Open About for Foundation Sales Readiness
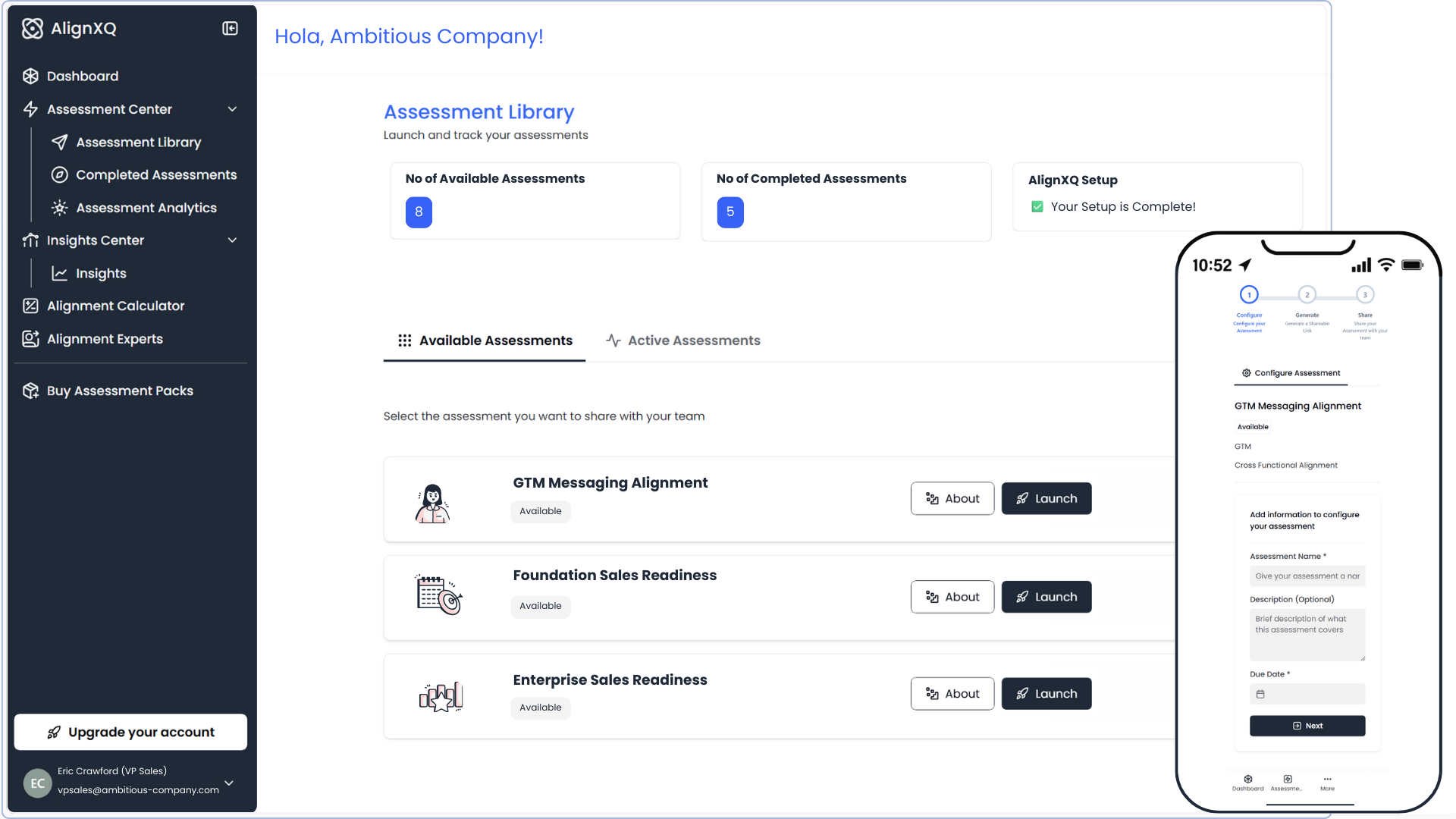The height and width of the screenshot is (819, 1456). click(x=952, y=598)
